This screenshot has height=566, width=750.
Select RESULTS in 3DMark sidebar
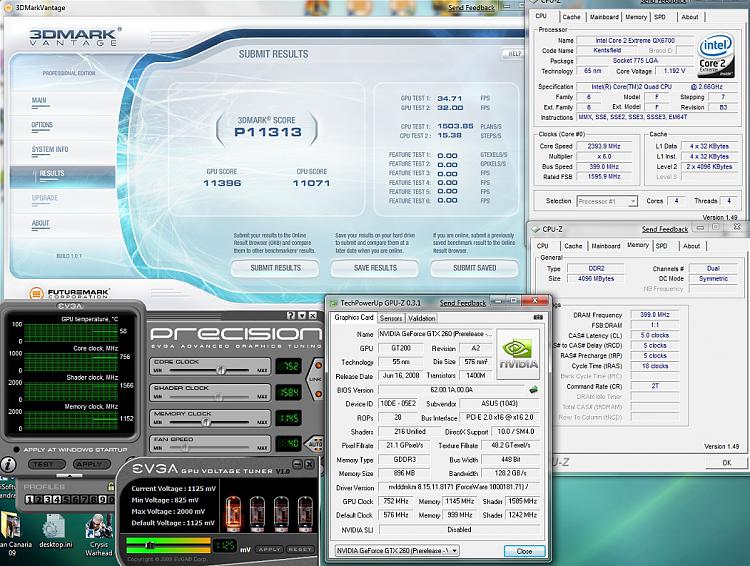click(62, 175)
